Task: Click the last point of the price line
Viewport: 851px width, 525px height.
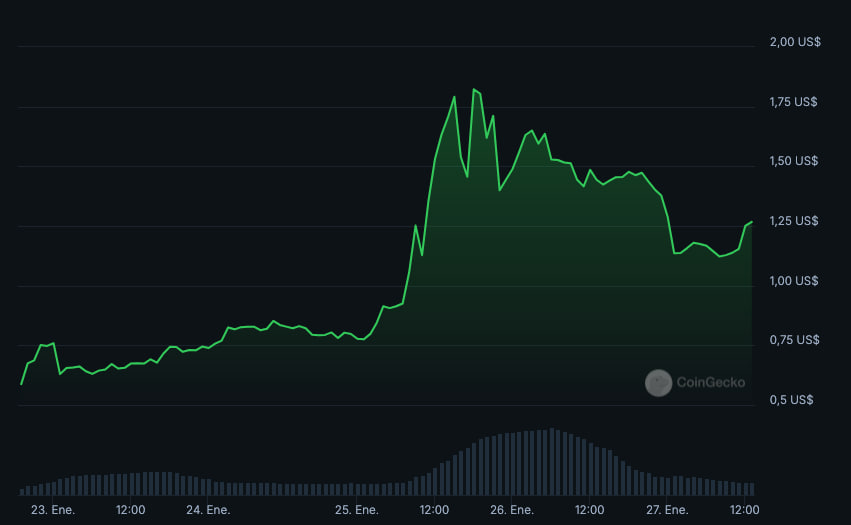Action: tap(751, 222)
